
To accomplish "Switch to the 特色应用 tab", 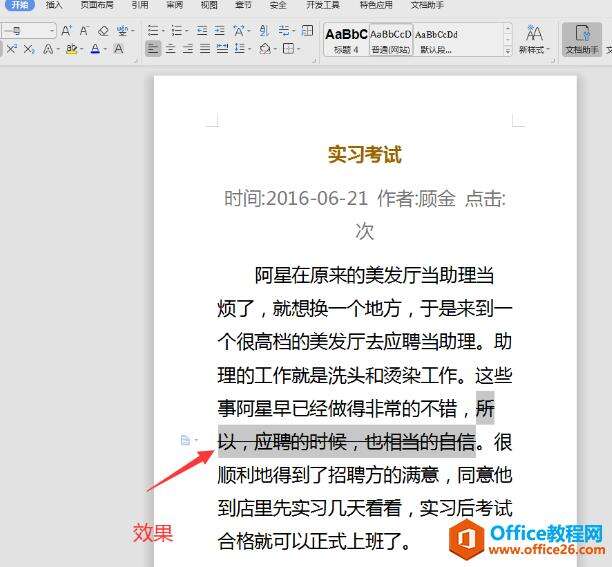I will 376,5.
